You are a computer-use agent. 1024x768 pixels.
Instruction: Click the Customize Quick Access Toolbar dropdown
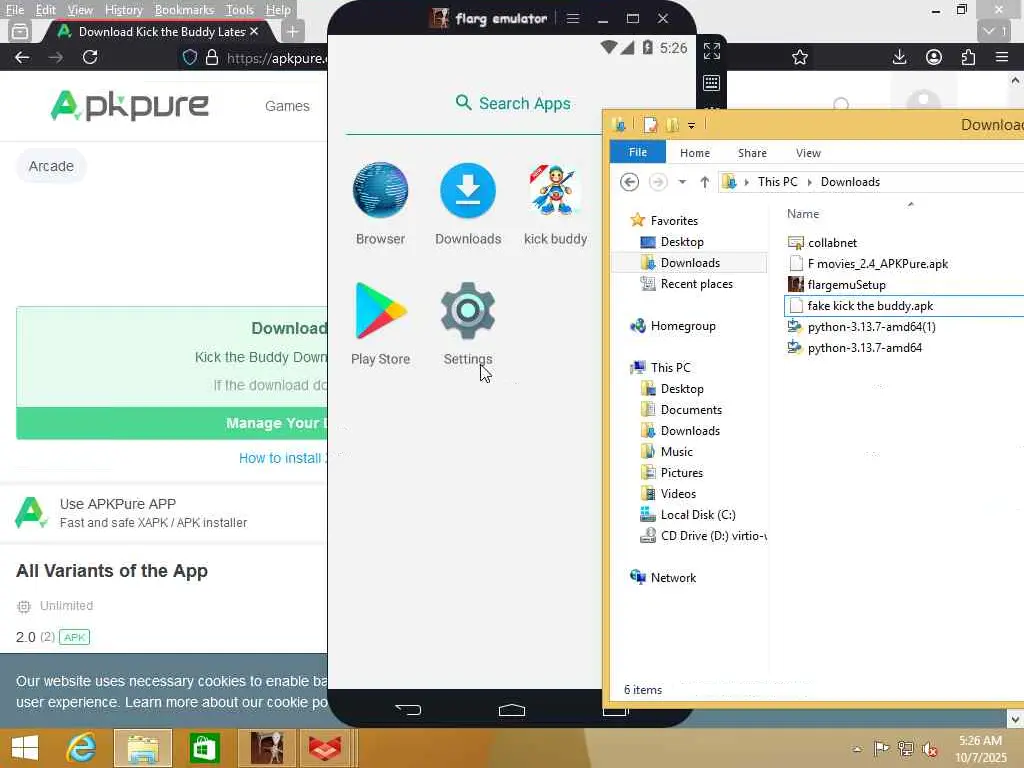(x=691, y=125)
